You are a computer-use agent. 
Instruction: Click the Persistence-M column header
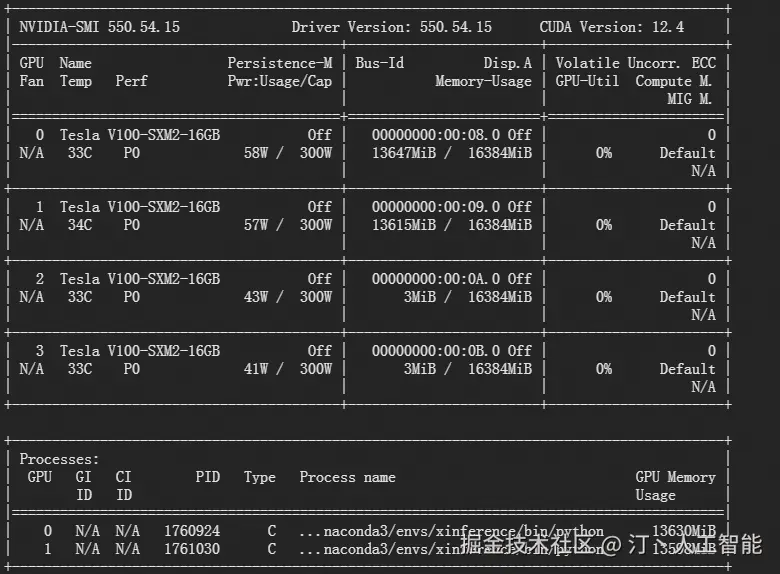point(280,63)
